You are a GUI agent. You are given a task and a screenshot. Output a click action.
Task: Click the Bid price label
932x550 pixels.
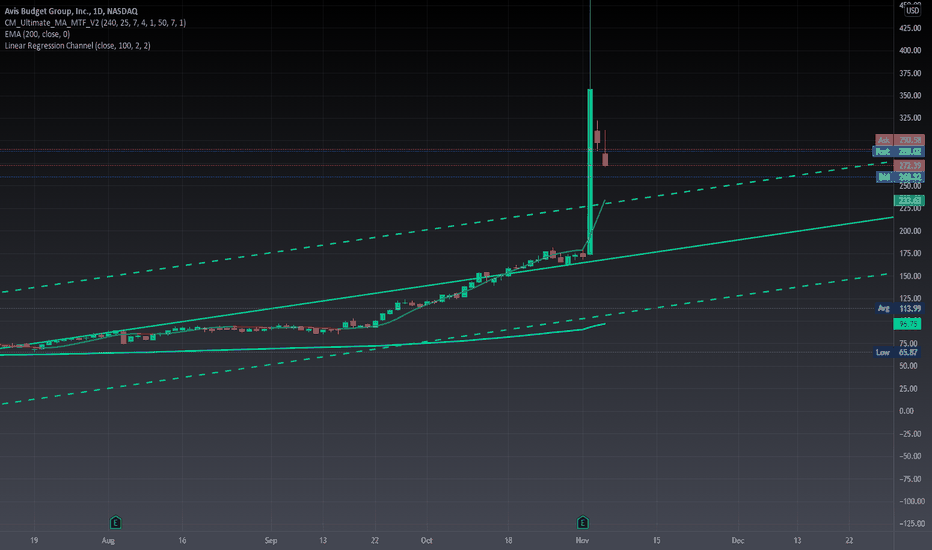900,177
